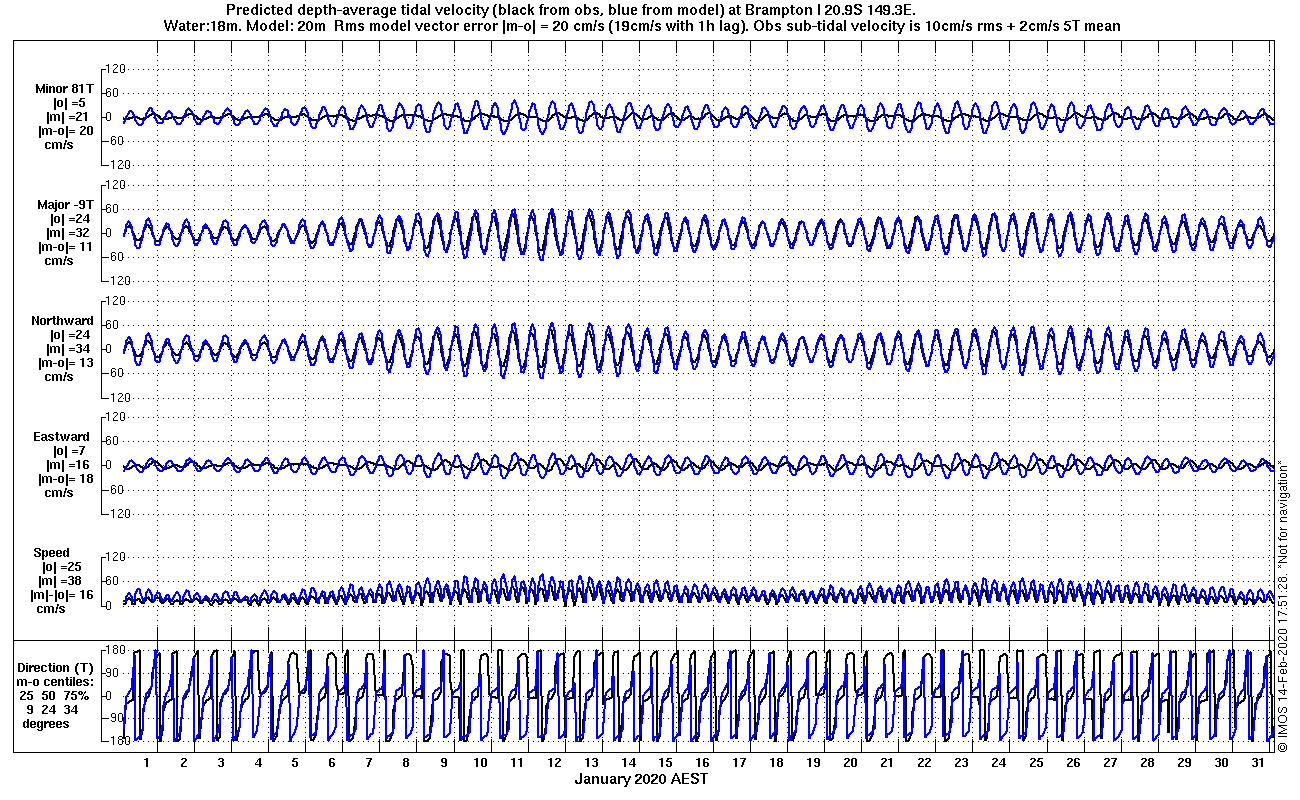Image resolution: width=1300 pixels, height=800 pixels.
Task: Click the 120 tick on the Minor 81T axis
Action: [x=114, y=69]
